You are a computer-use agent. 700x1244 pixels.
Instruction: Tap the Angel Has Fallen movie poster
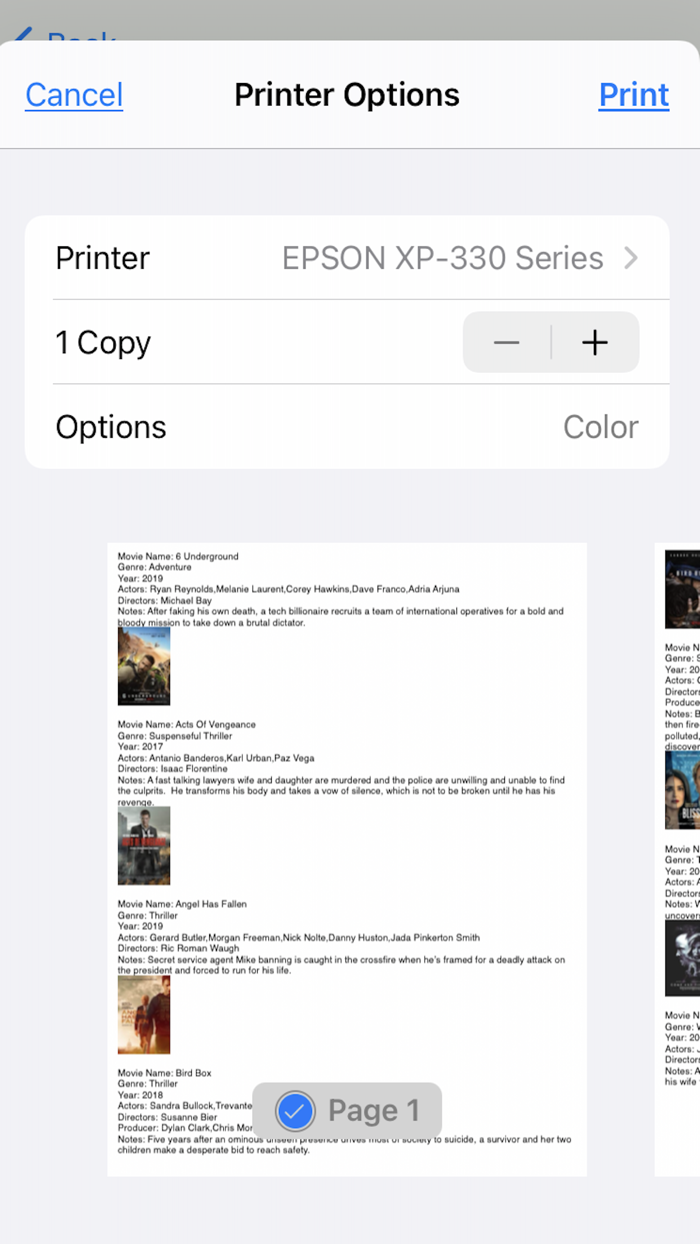coord(144,1015)
